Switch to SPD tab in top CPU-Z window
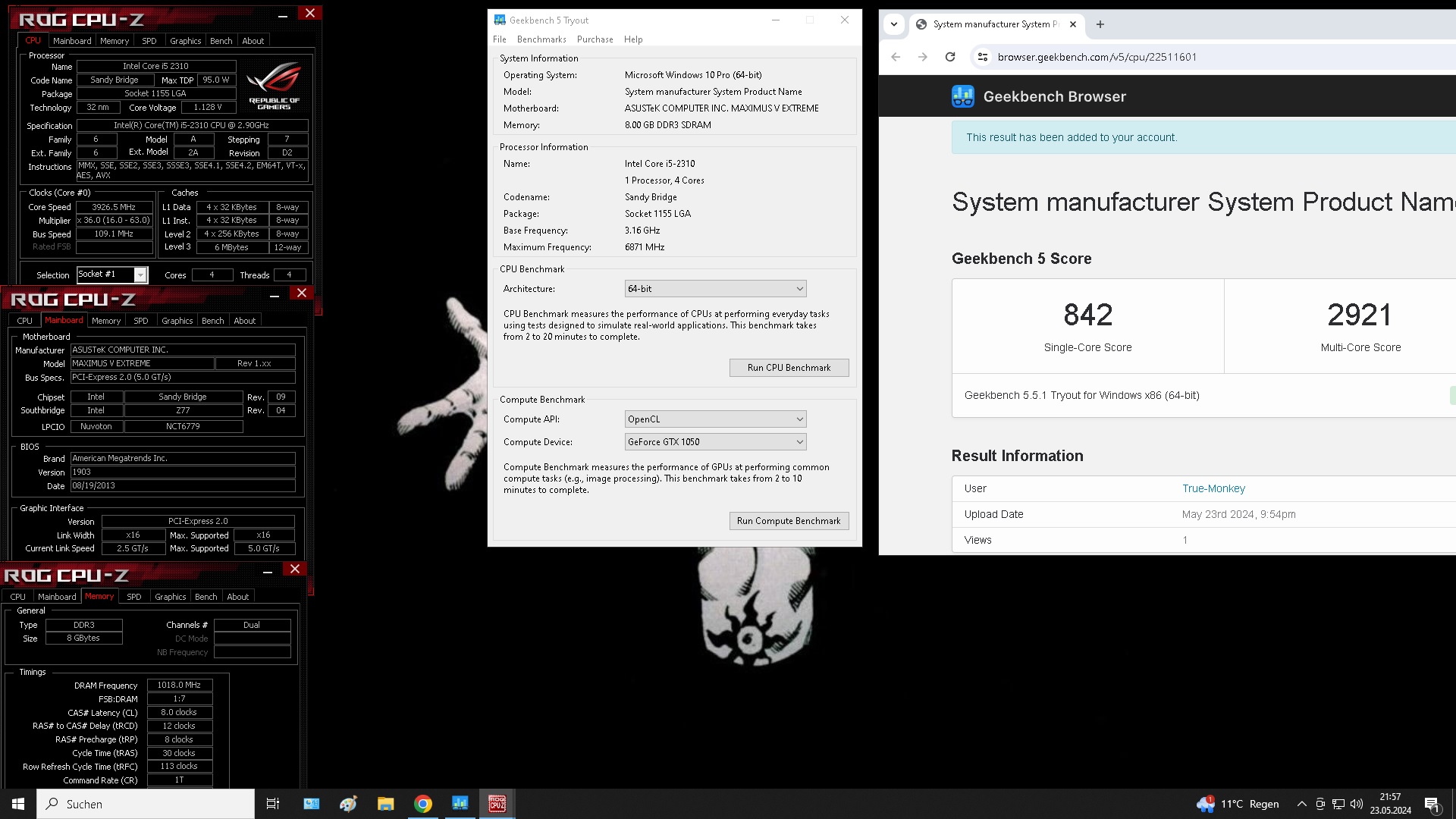Screen dimensions: 1456x819 (x=149, y=41)
